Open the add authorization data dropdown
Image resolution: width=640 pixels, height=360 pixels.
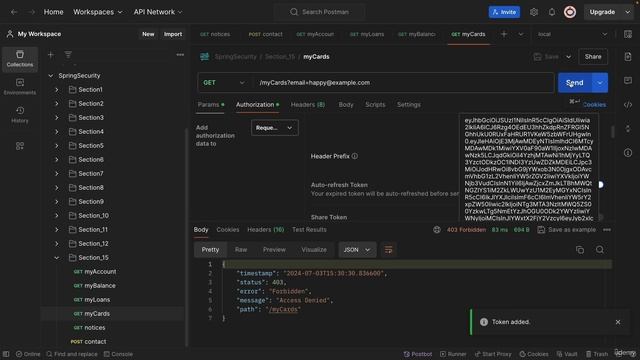coord(275,128)
